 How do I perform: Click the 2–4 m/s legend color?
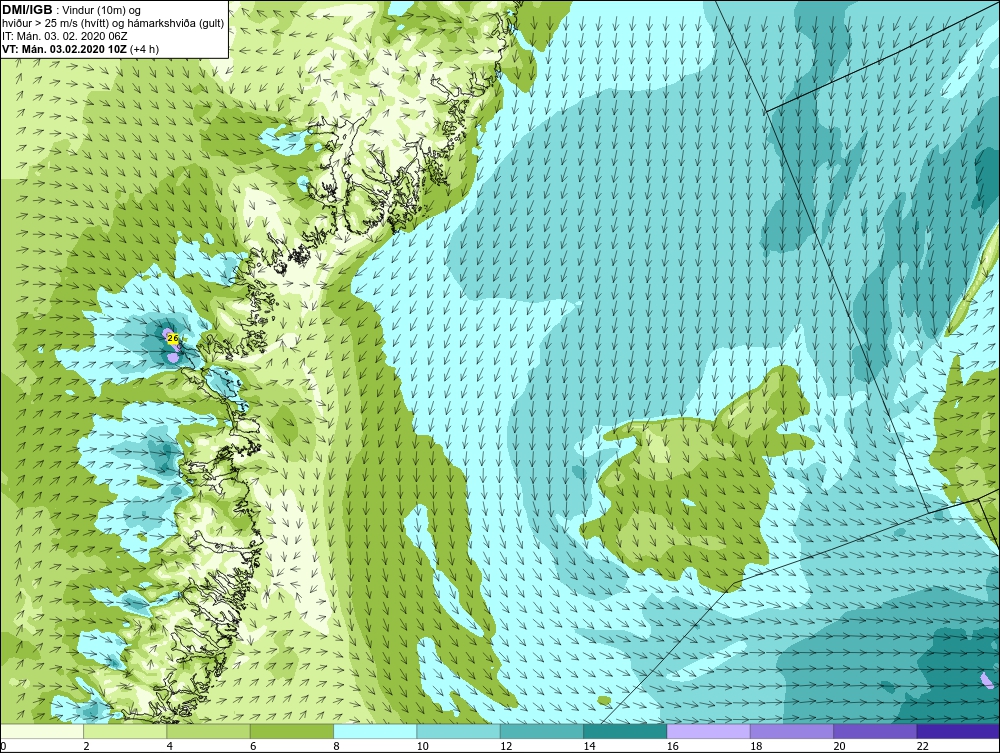click(x=125, y=731)
